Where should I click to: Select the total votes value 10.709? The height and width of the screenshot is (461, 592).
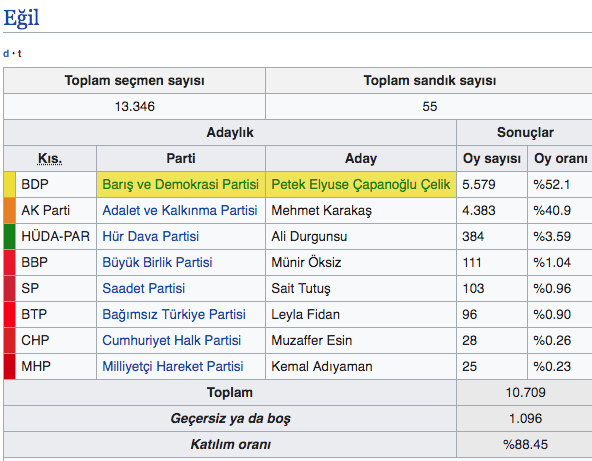[525, 393]
